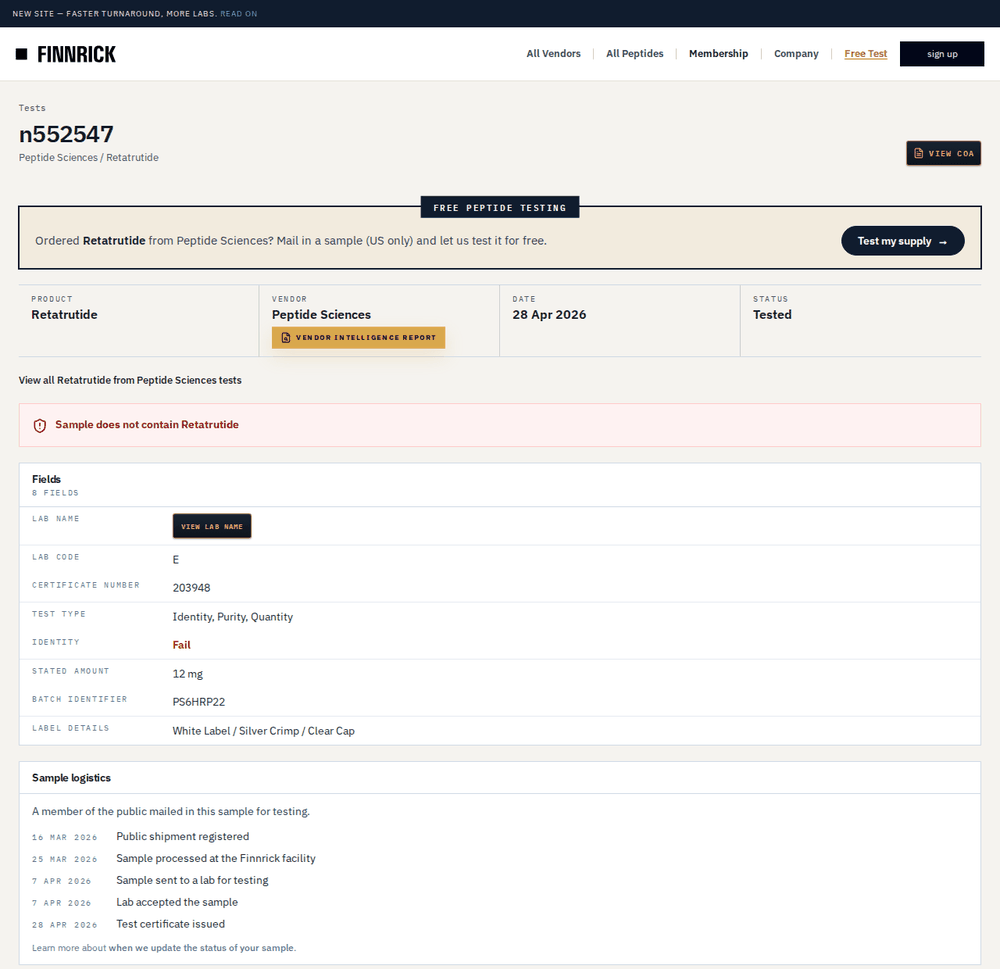The width and height of the screenshot is (1000, 969).
Task: Select batch identifier PS6HRP22
Action: click(199, 702)
